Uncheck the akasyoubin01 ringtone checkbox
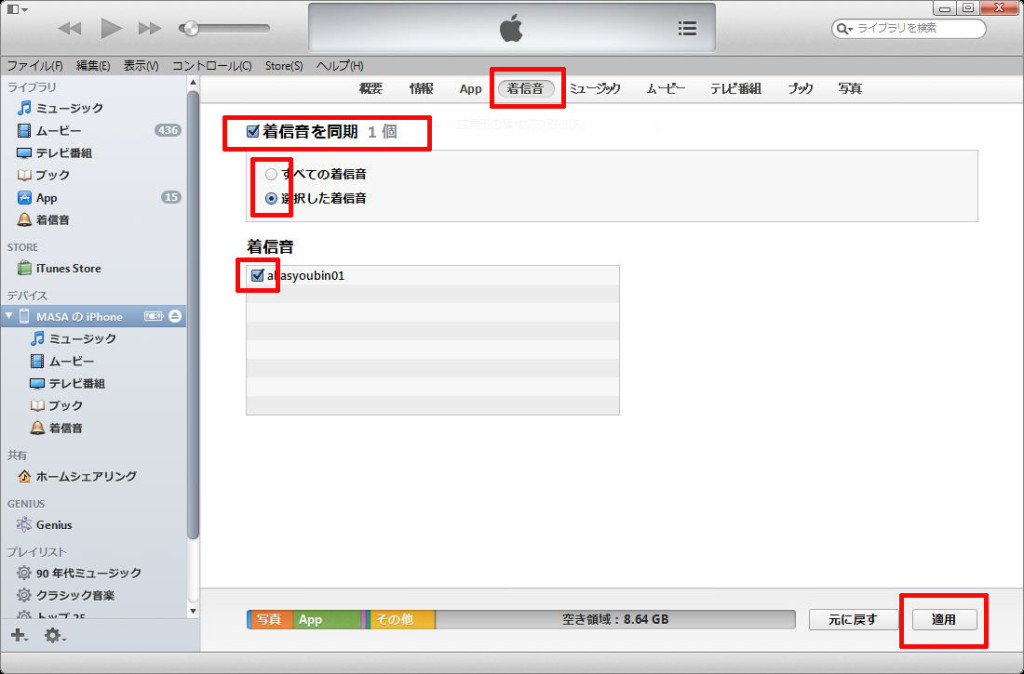 tap(258, 275)
